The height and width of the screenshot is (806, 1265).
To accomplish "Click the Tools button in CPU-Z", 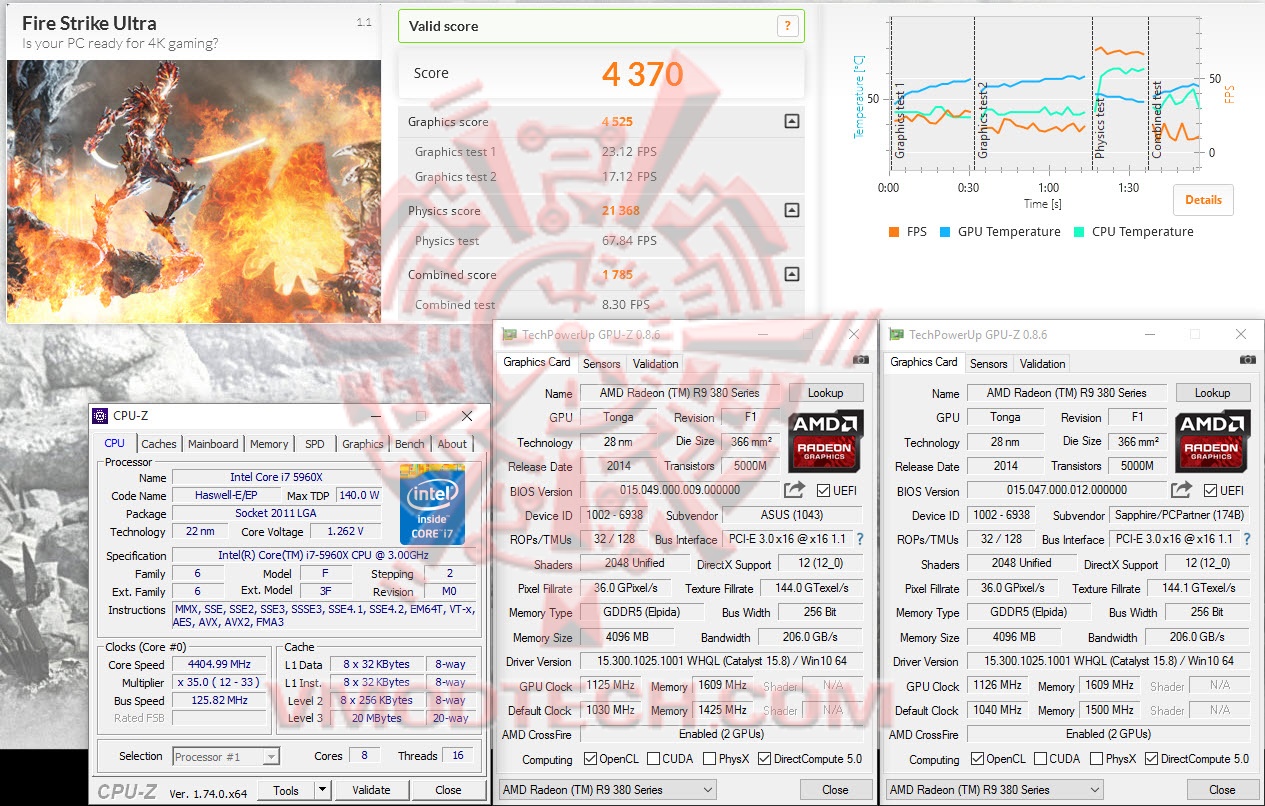I will pos(286,790).
